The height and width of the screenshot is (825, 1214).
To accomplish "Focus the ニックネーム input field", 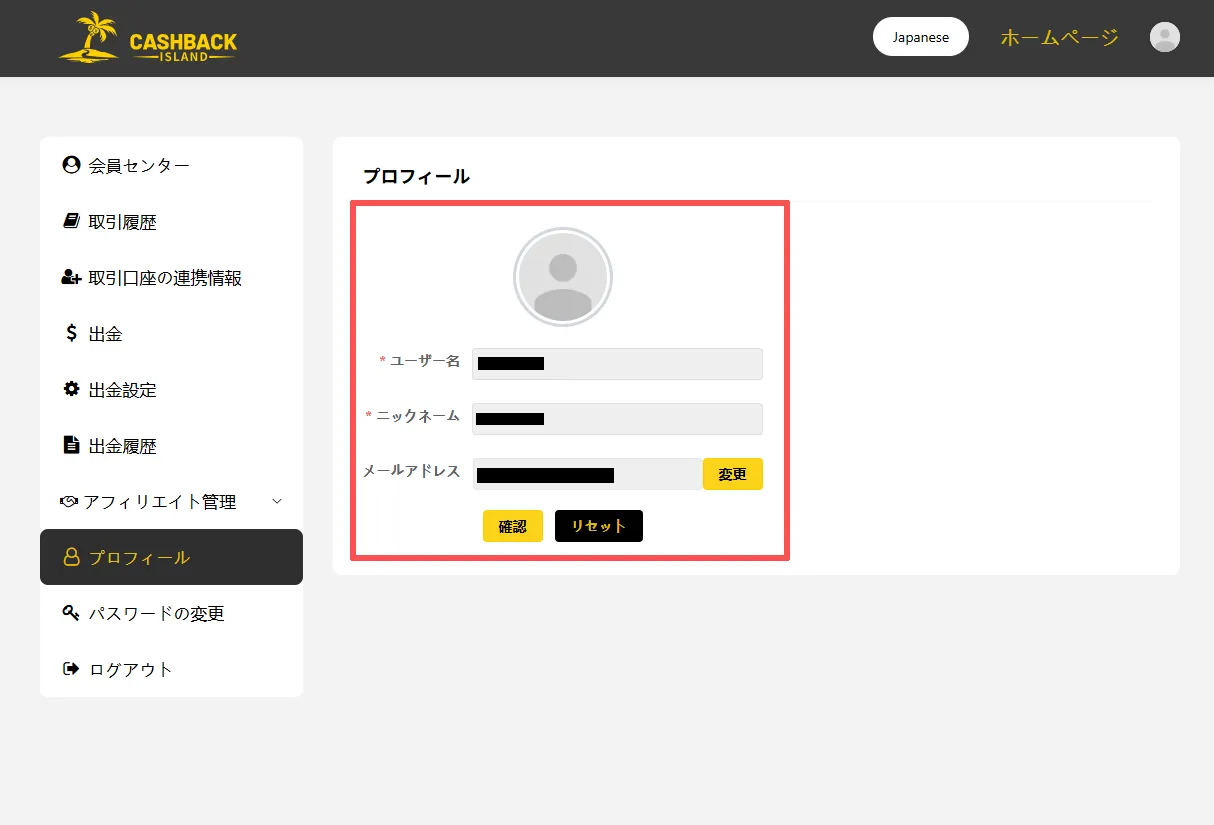I will pyautogui.click(x=617, y=419).
